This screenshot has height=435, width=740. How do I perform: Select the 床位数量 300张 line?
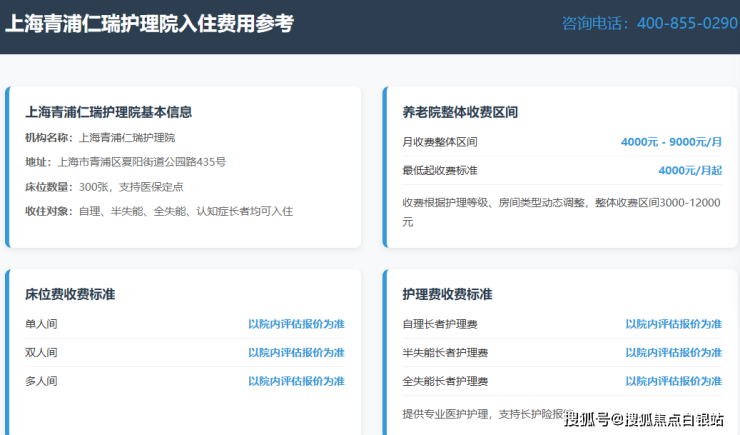(104, 187)
